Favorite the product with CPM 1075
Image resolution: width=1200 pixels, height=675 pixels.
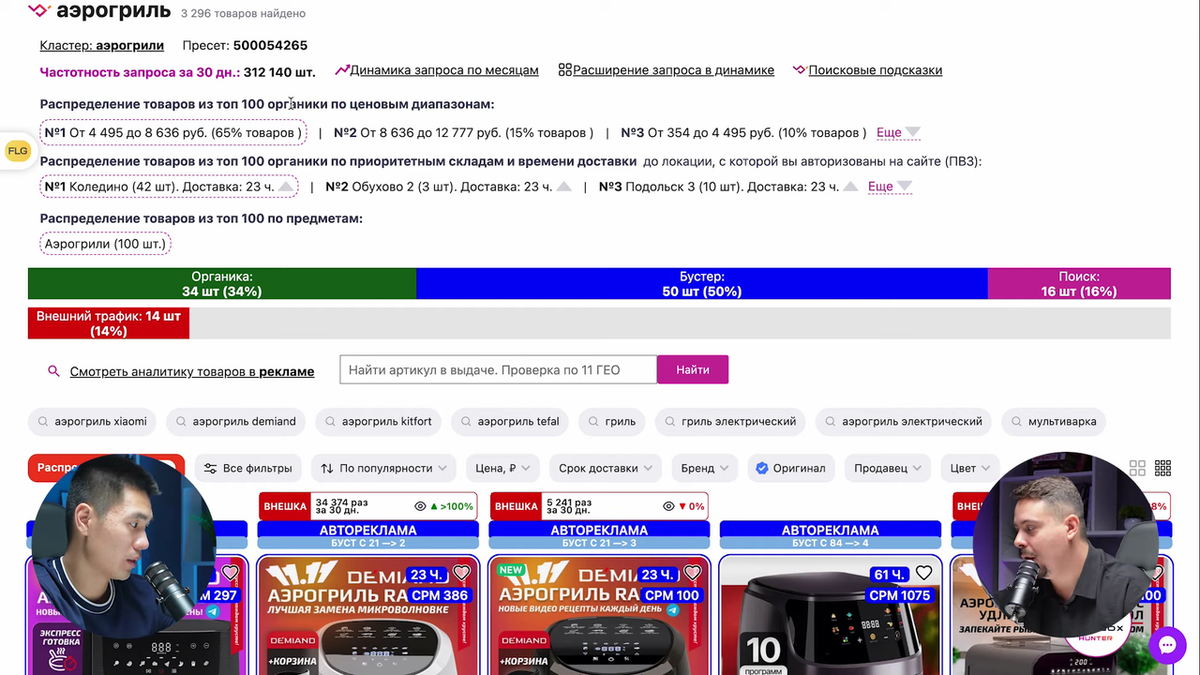click(x=924, y=573)
